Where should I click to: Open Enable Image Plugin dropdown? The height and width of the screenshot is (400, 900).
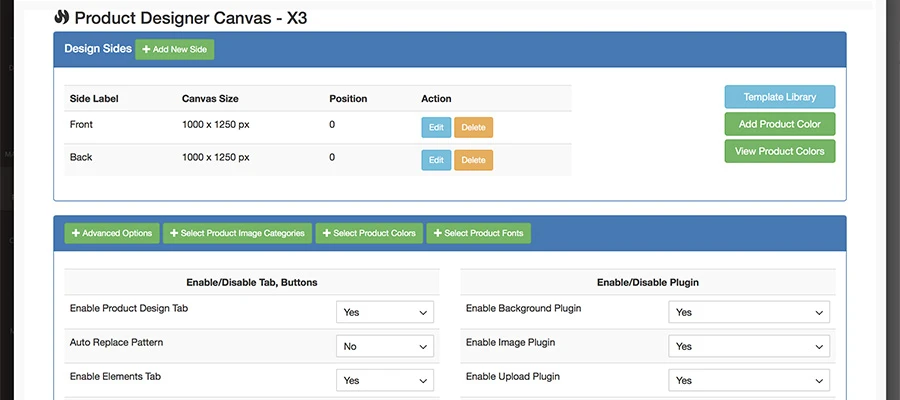coord(748,346)
